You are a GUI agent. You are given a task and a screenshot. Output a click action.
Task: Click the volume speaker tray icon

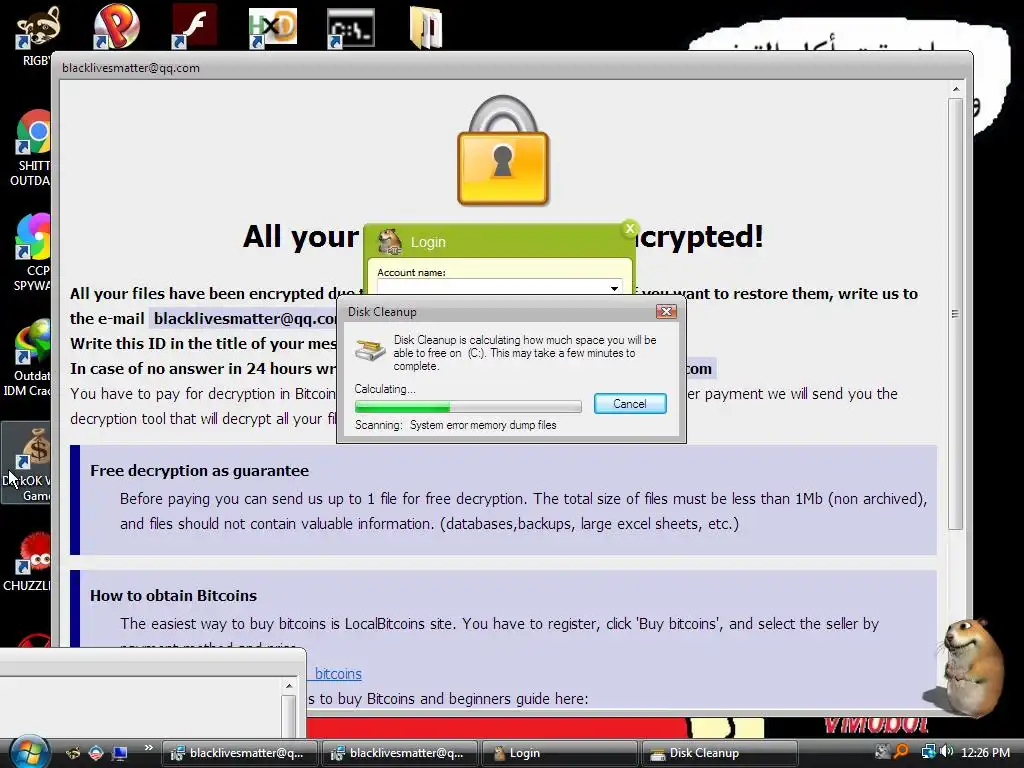(x=946, y=752)
